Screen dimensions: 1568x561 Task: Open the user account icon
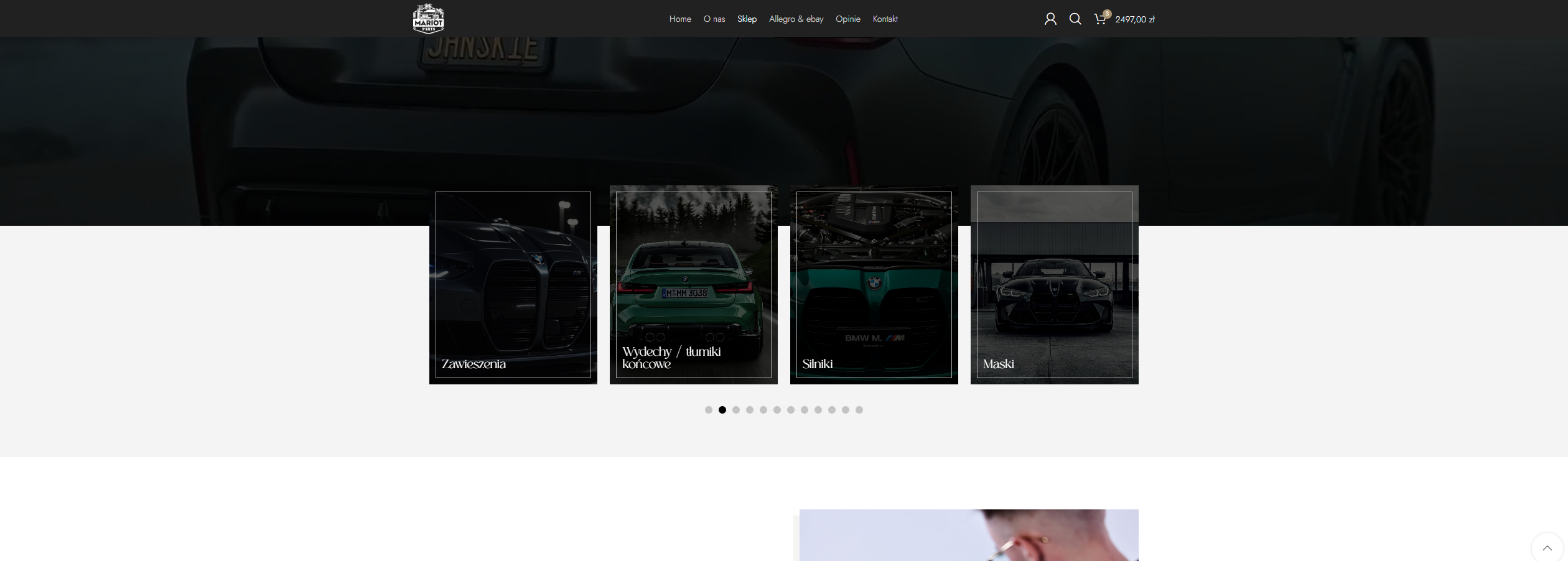(1050, 19)
